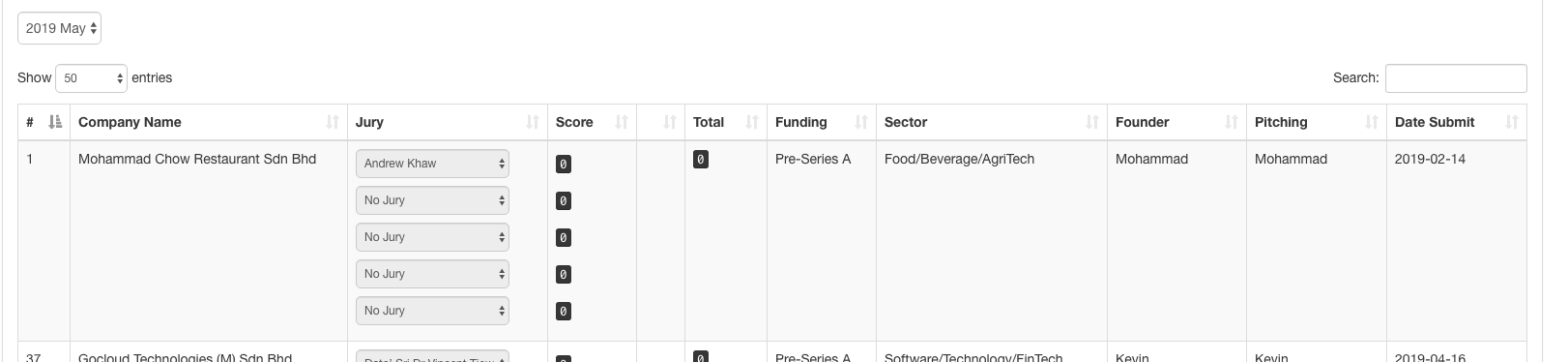The width and height of the screenshot is (1568, 362).
Task: Click sort arrows in Jury header
Action: 533,122
